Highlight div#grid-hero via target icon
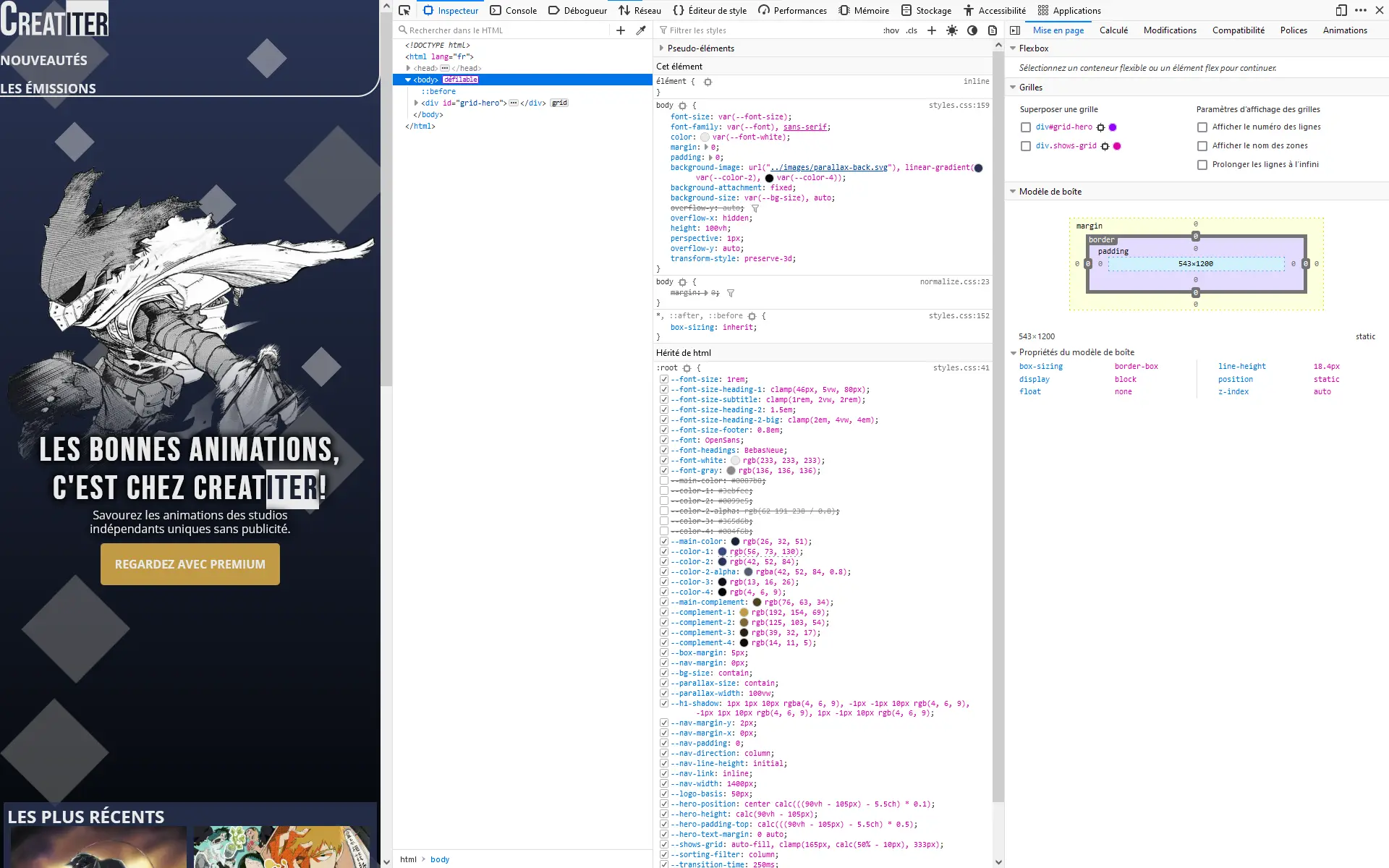The image size is (1389, 868). pos(1100,127)
